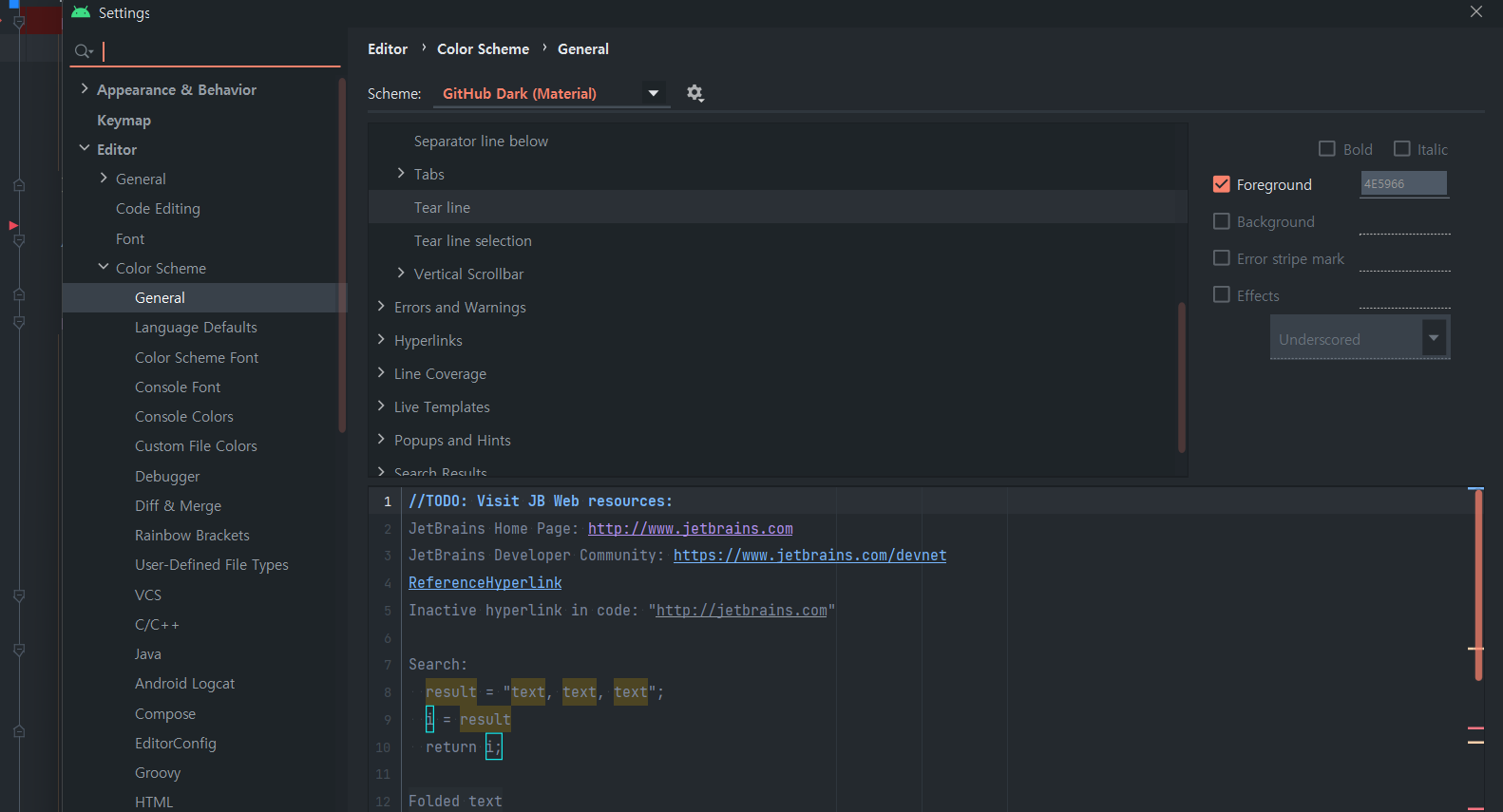Click Editor in the breadcrumb

pos(388,48)
